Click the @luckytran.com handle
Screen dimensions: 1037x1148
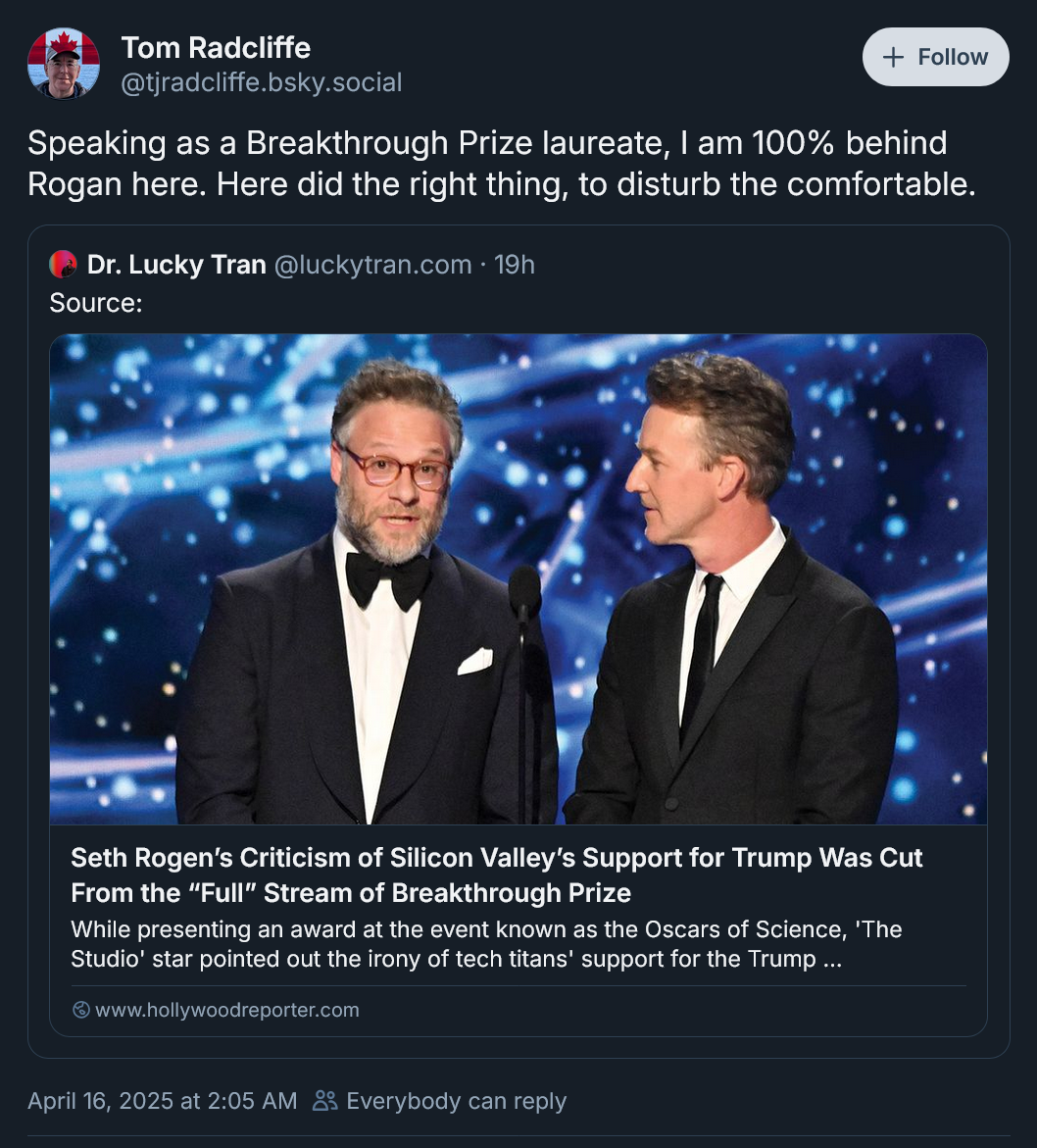tap(372, 264)
